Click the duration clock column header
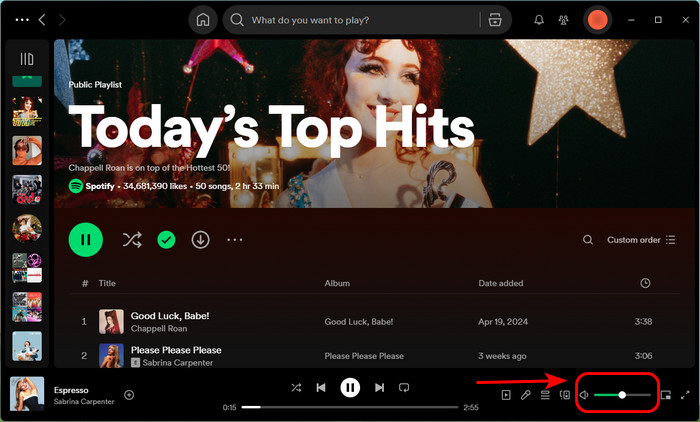Screen dimensions: 700x422 click(645, 283)
